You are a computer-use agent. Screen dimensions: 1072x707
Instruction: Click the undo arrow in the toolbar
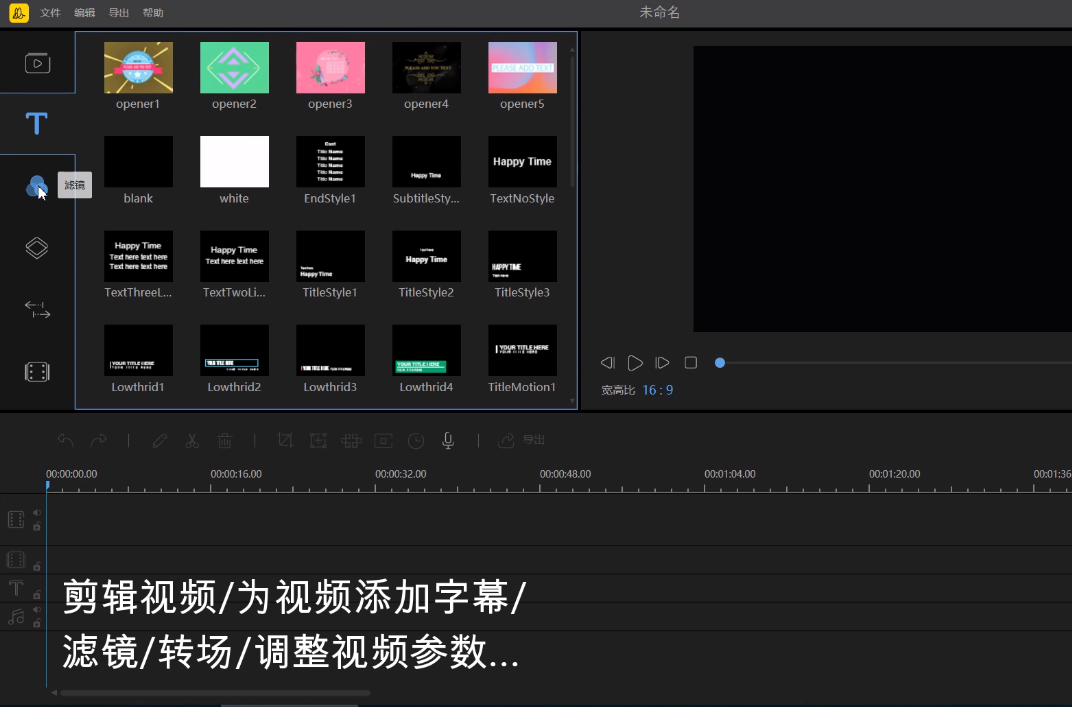click(65, 440)
